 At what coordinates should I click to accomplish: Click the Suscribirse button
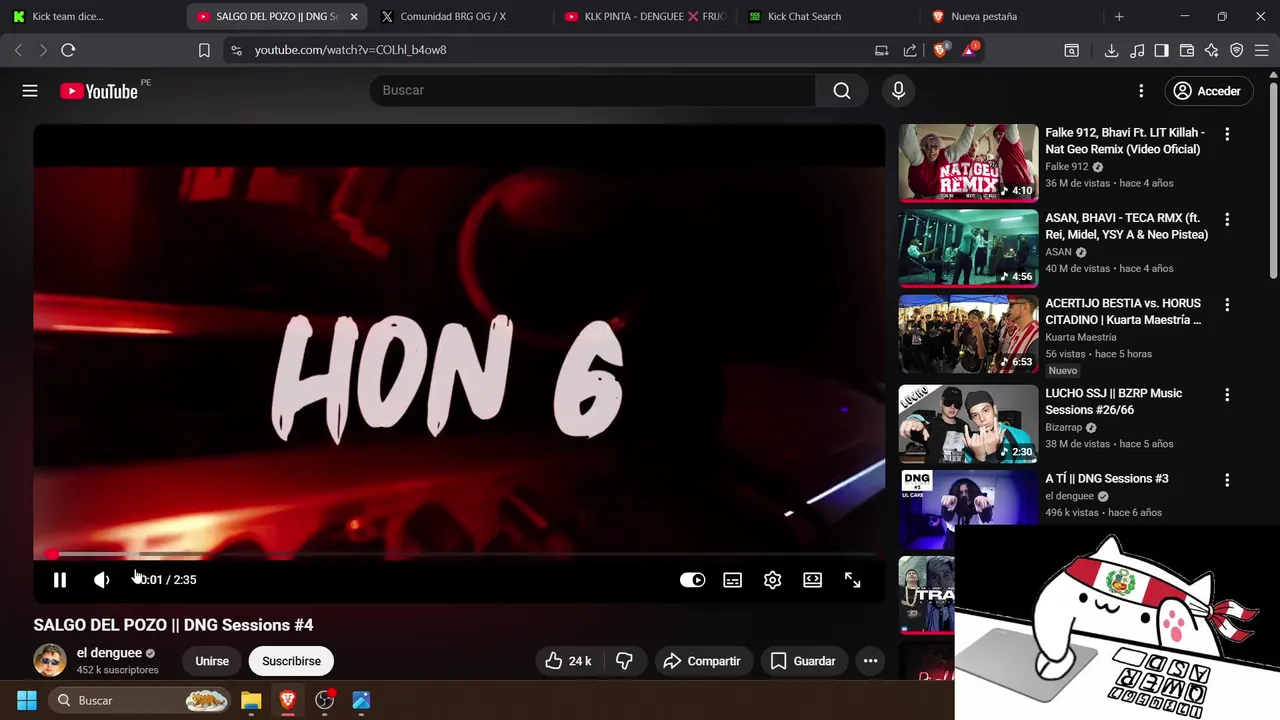[x=291, y=661]
